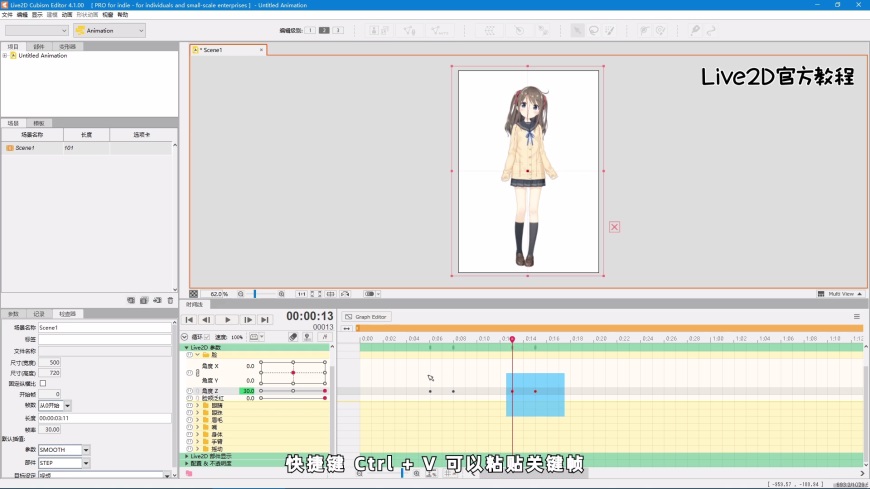The image size is (870, 489).
Task: Click the lasso selection tool in top toolbar
Action: coord(594,31)
